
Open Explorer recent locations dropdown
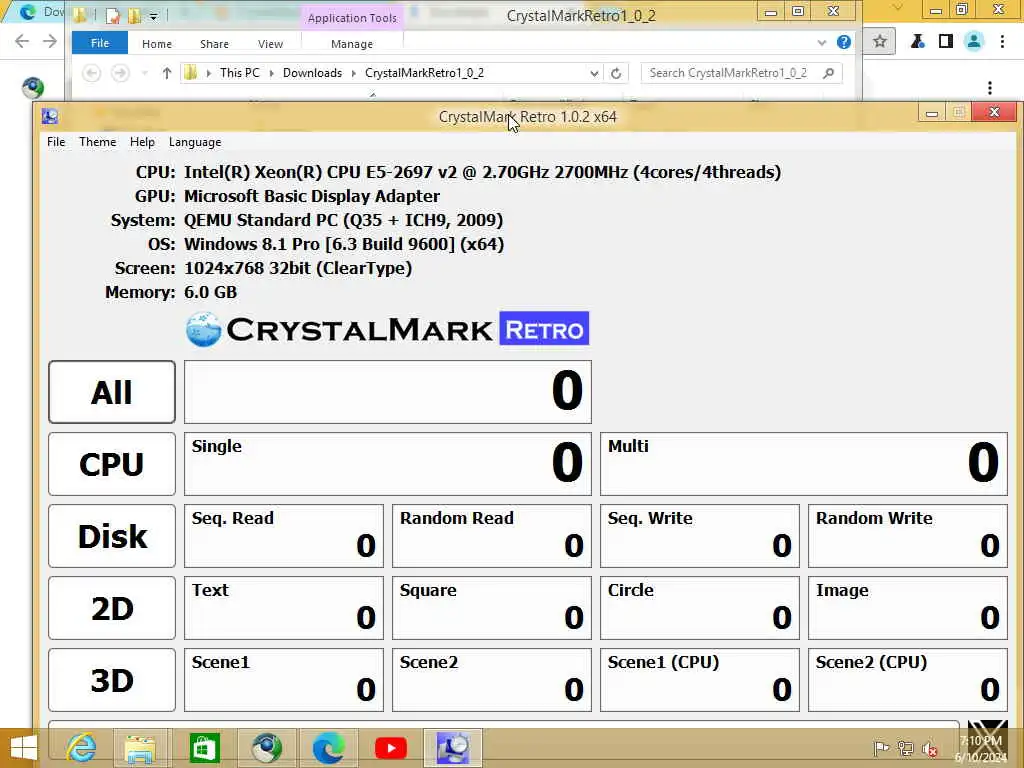coord(144,73)
